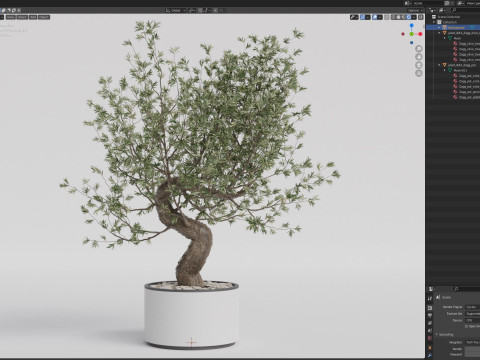Switch to wireframe viewport shading
The width and height of the screenshot is (480, 360).
tap(393, 17)
